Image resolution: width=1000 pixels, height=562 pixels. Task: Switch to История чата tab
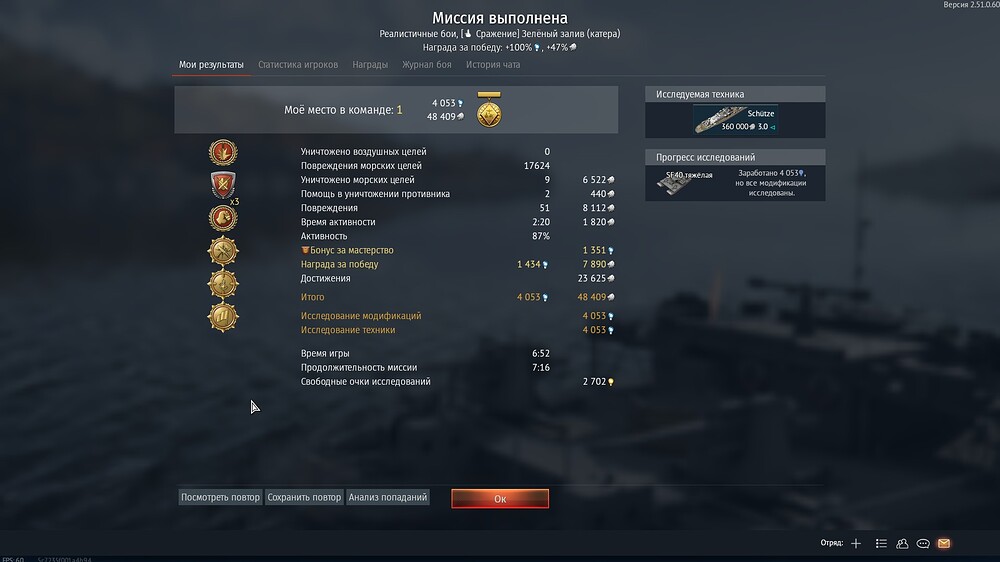(x=493, y=64)
